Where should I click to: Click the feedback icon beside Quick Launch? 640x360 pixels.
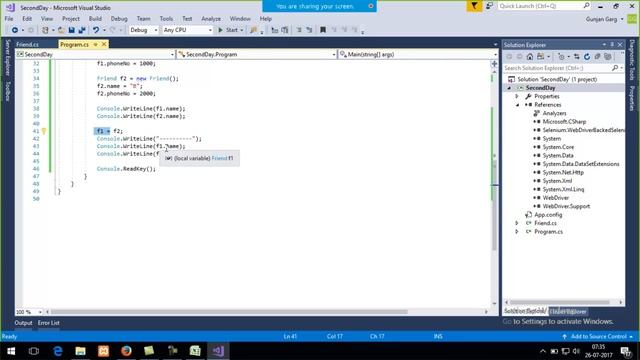pos(489,6)
